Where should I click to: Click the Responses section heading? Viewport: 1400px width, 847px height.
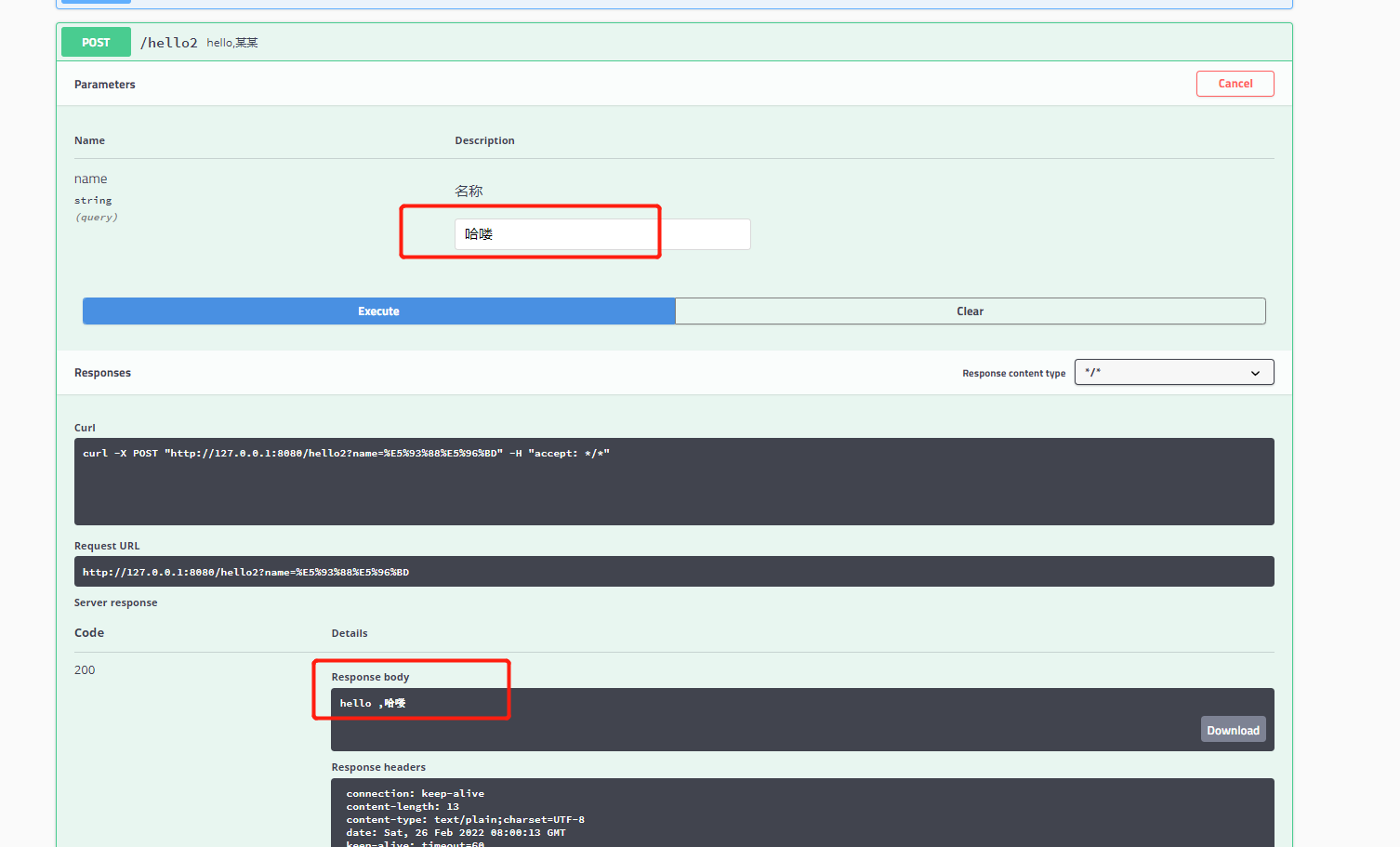pos(102,373)
